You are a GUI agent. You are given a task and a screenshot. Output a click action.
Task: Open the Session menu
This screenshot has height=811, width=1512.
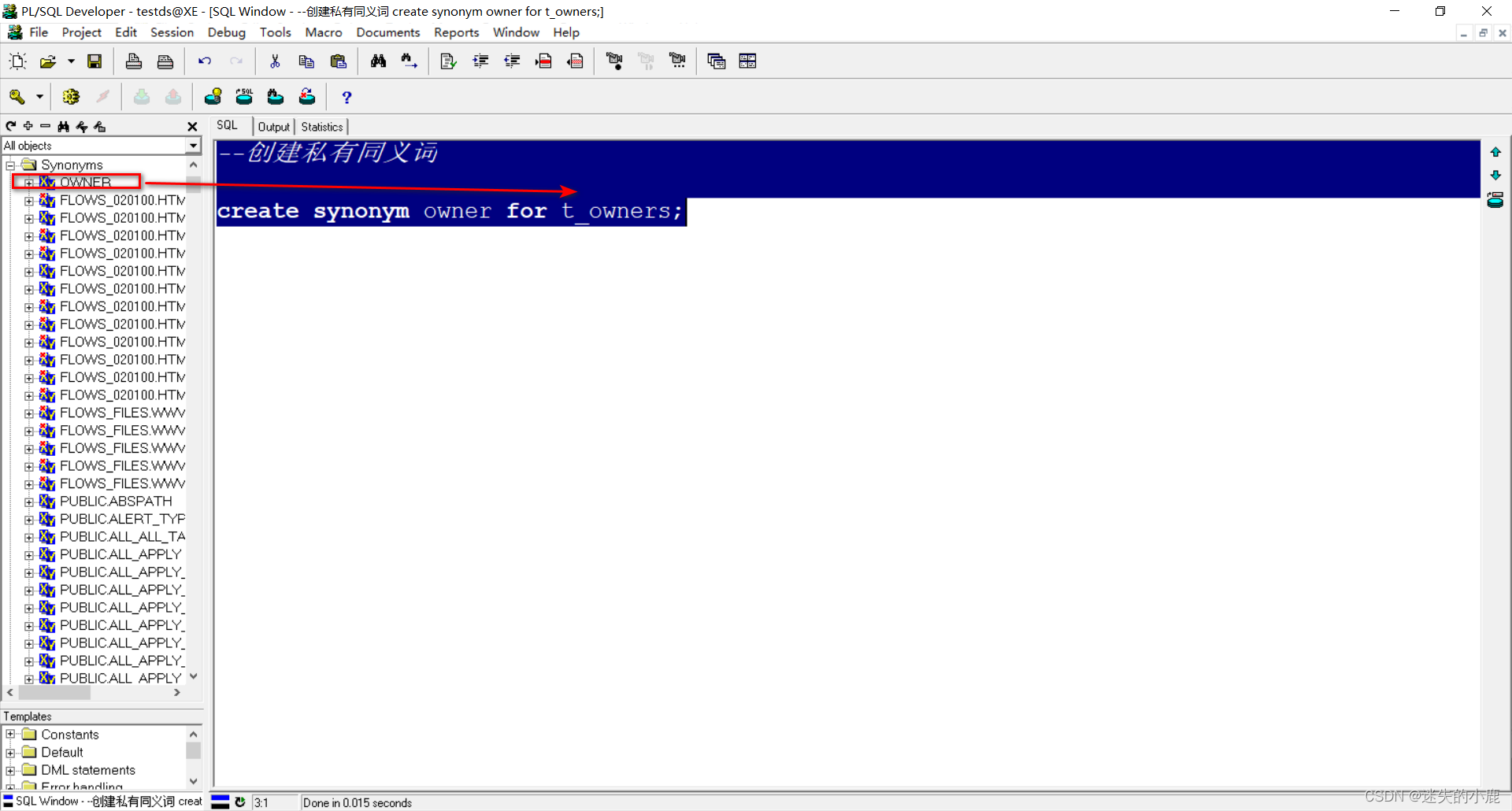pyautogui.click(x=172, y=32)
